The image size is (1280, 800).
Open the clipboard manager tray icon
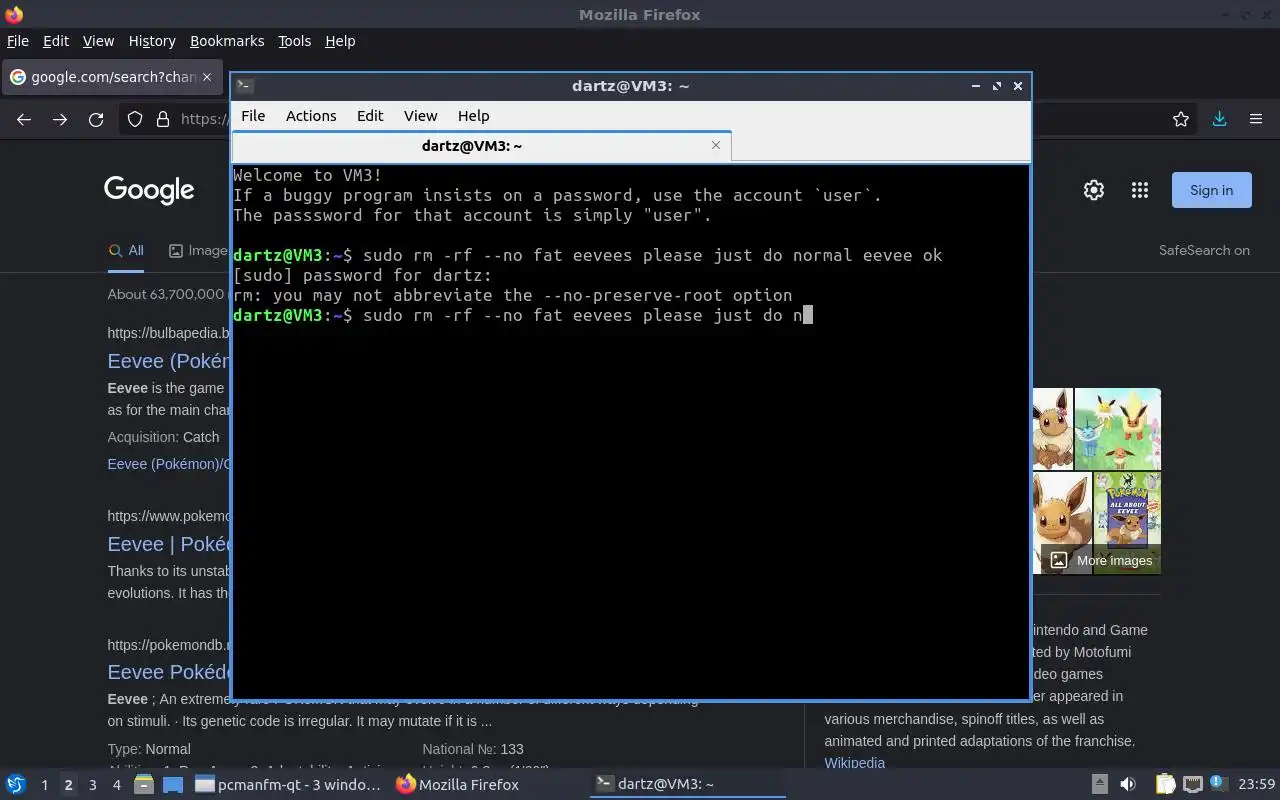click(x=1166, y=784)
